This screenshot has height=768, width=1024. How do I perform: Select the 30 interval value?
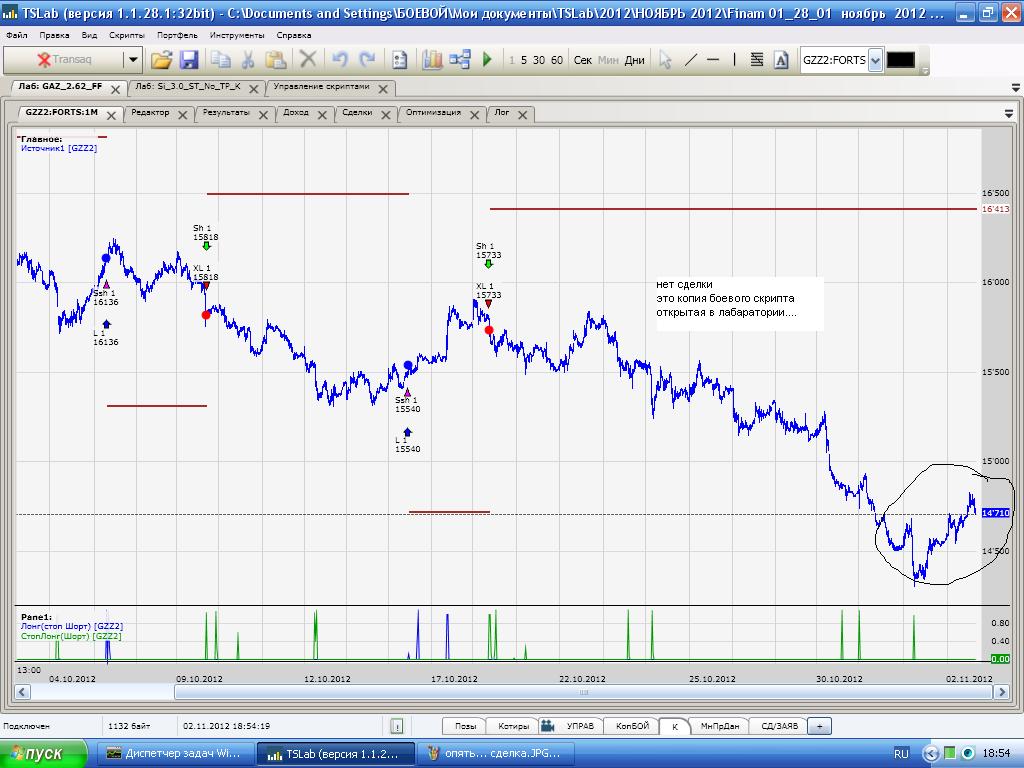click(x=539, y=60)
